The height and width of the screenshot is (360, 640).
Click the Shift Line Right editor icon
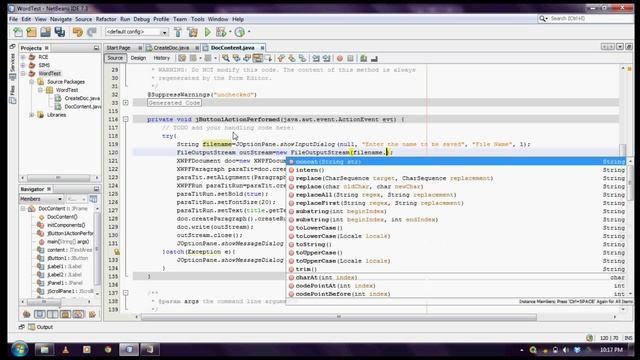327,58
